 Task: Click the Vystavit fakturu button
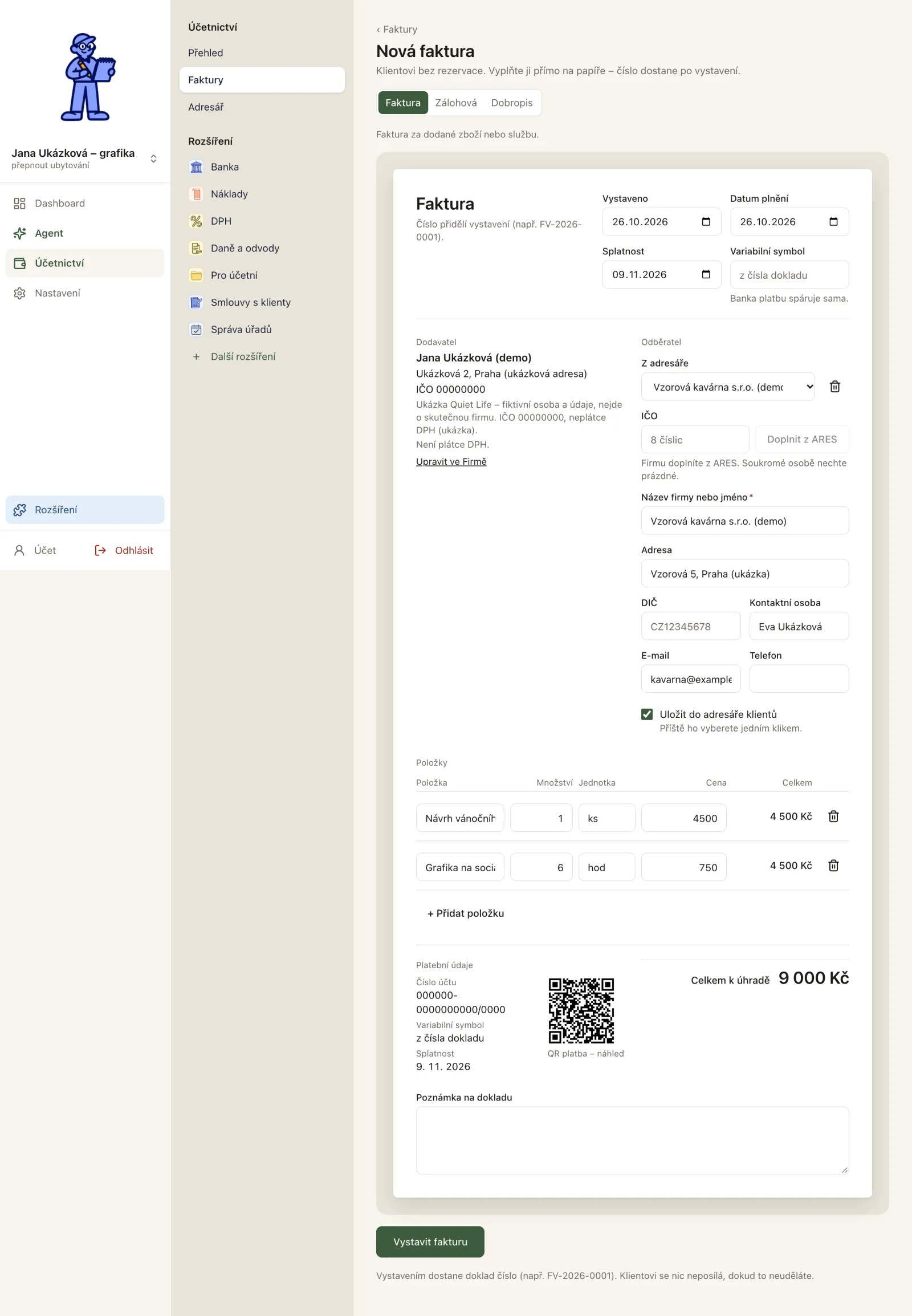430,1242
